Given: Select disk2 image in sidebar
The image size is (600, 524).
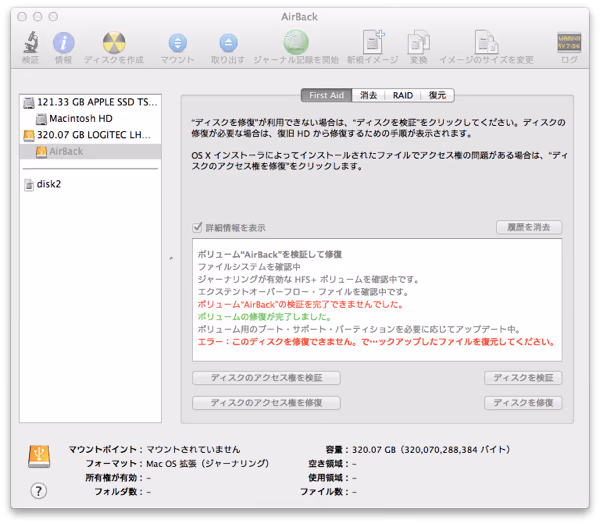Looking at the screenshot, I should (91, 184).
